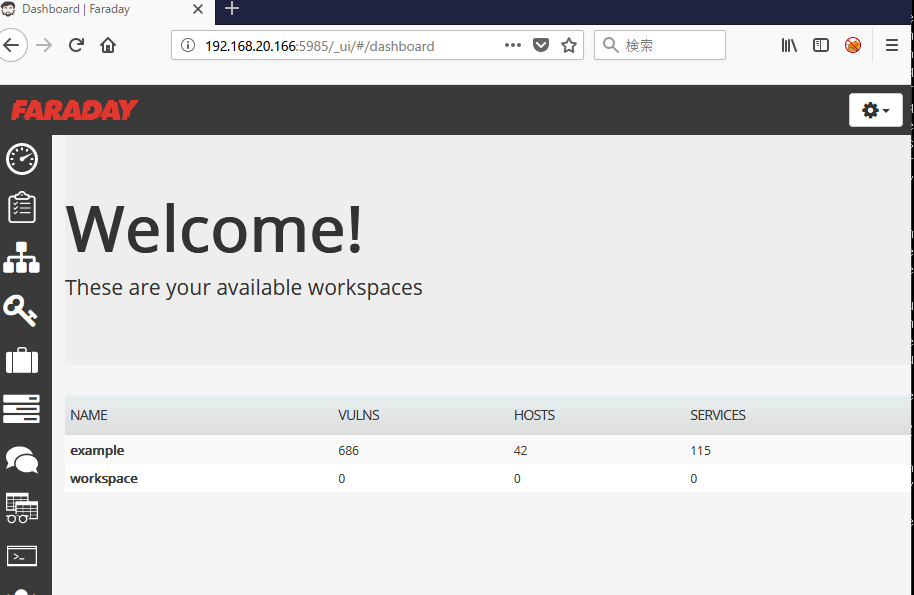Reload the page with refresh icon

pos(76,45)
